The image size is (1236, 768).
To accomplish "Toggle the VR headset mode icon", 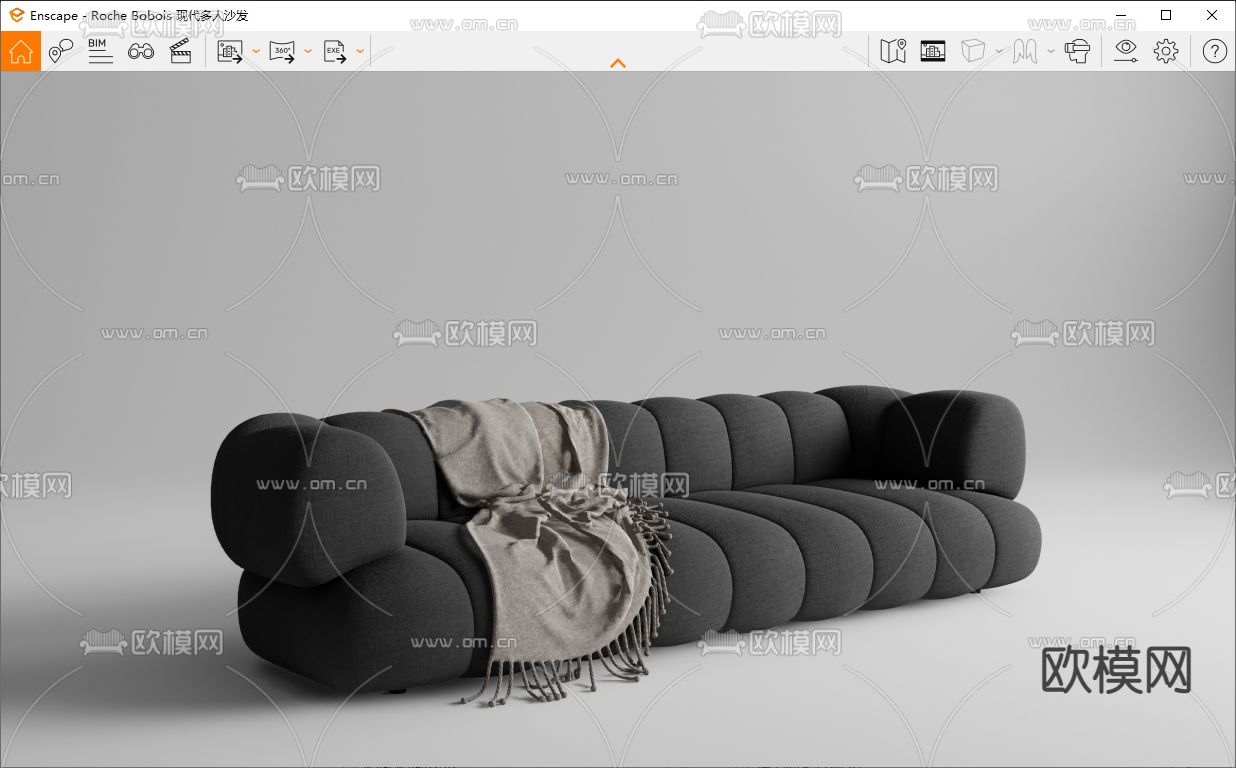I will [1078, 51].
